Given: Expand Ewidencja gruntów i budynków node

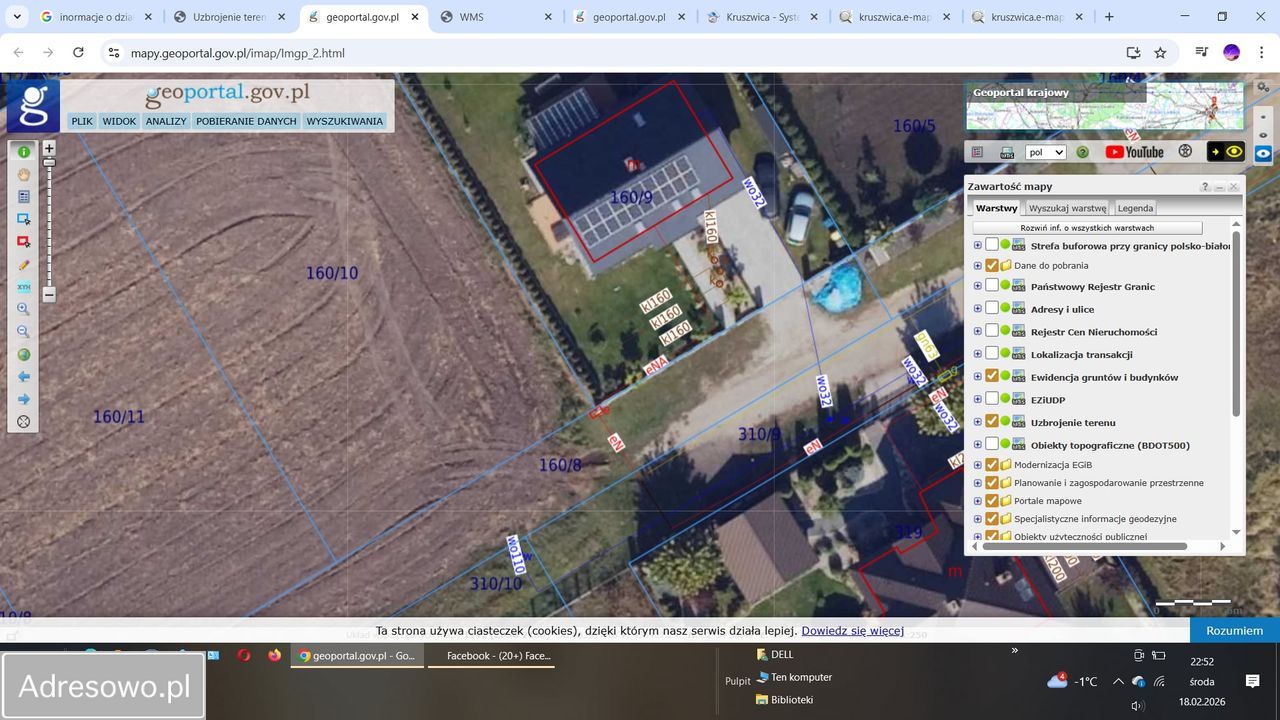Looking at the screenshot, I should tap(978, 377).
